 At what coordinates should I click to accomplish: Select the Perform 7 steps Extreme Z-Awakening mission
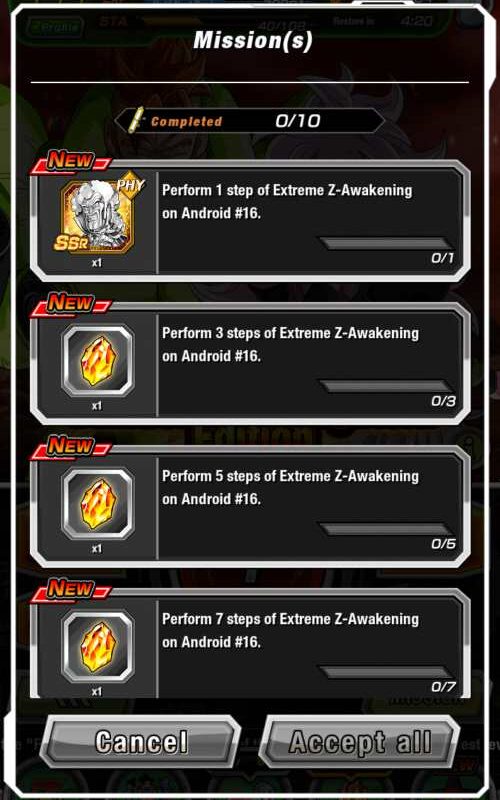click(250, 644)
